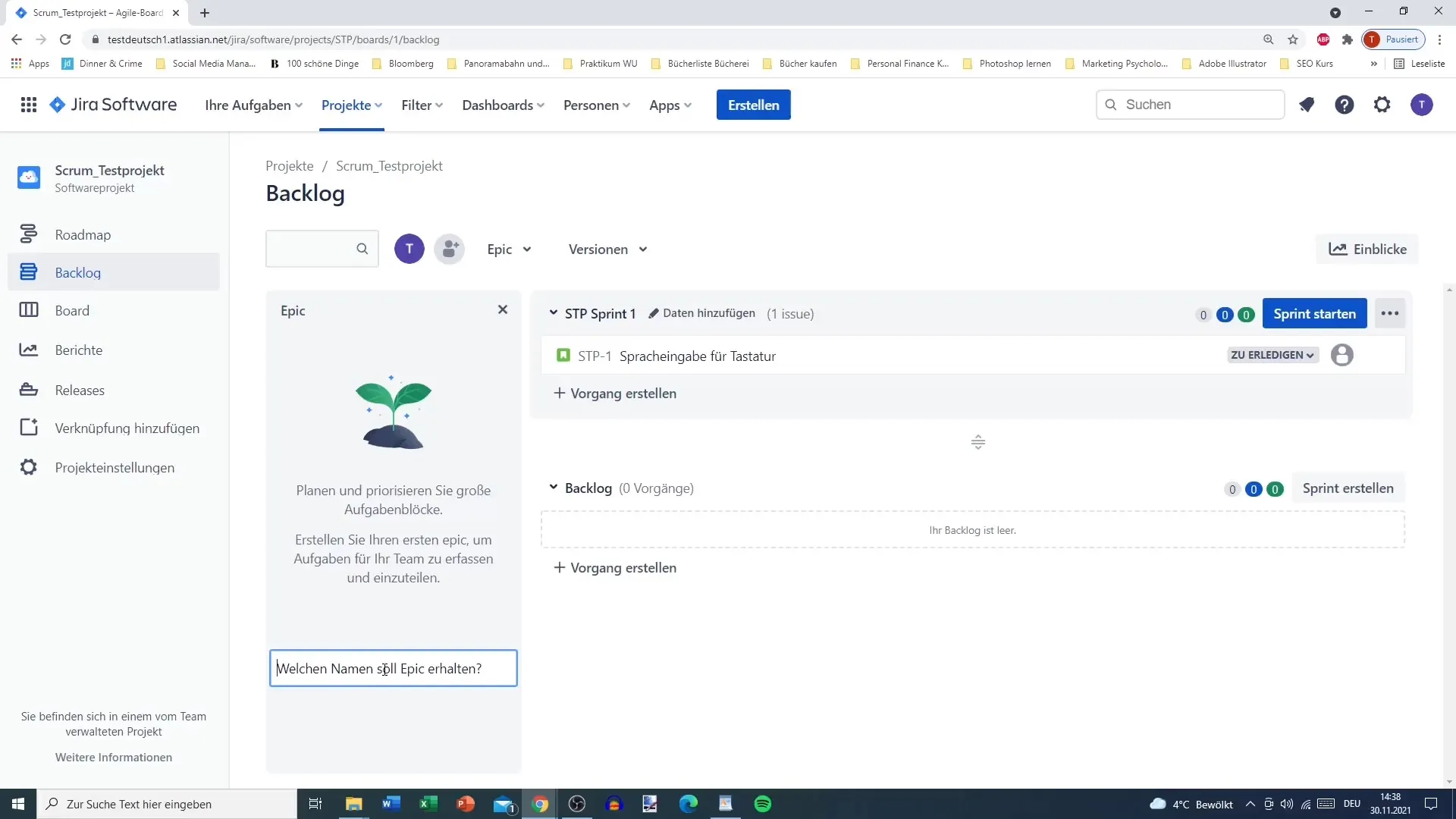Close the Epic panel
The image size is (1456, 819).
(503, 309)
